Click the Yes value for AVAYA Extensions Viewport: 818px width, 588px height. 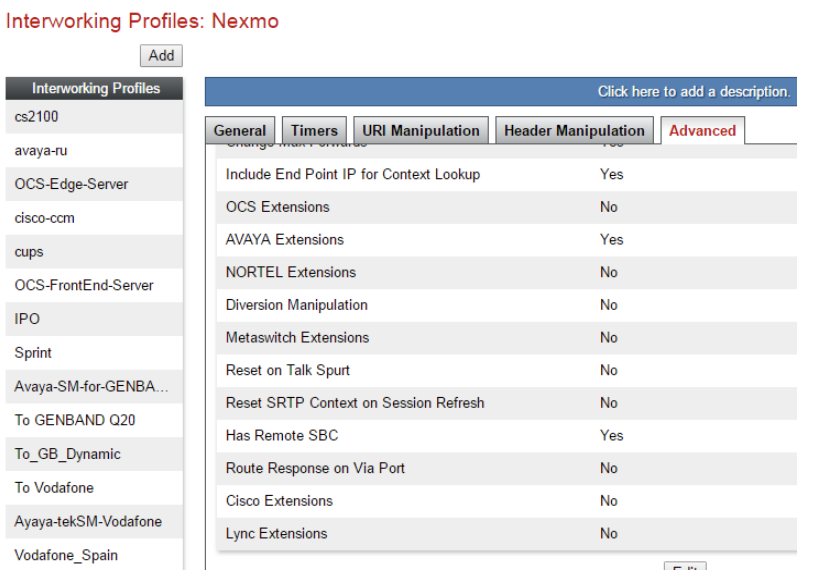[x=611, y=239]
